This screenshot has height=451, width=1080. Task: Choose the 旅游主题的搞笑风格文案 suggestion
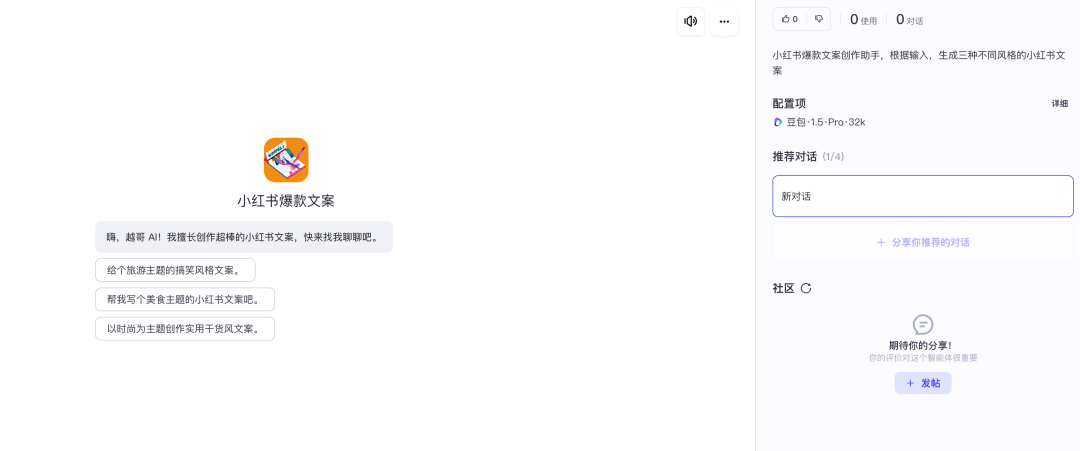175,270
